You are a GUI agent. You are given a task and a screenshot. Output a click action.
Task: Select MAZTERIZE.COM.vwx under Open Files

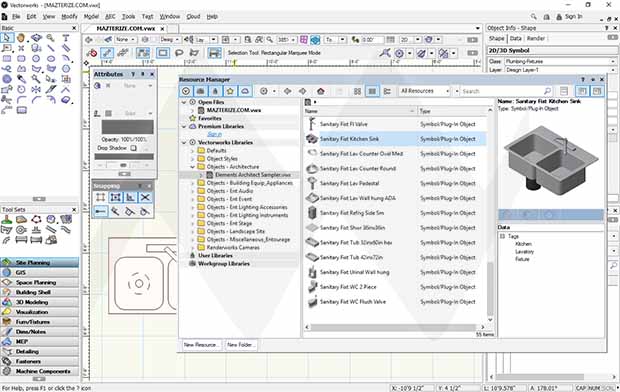(x=234, y=110)
